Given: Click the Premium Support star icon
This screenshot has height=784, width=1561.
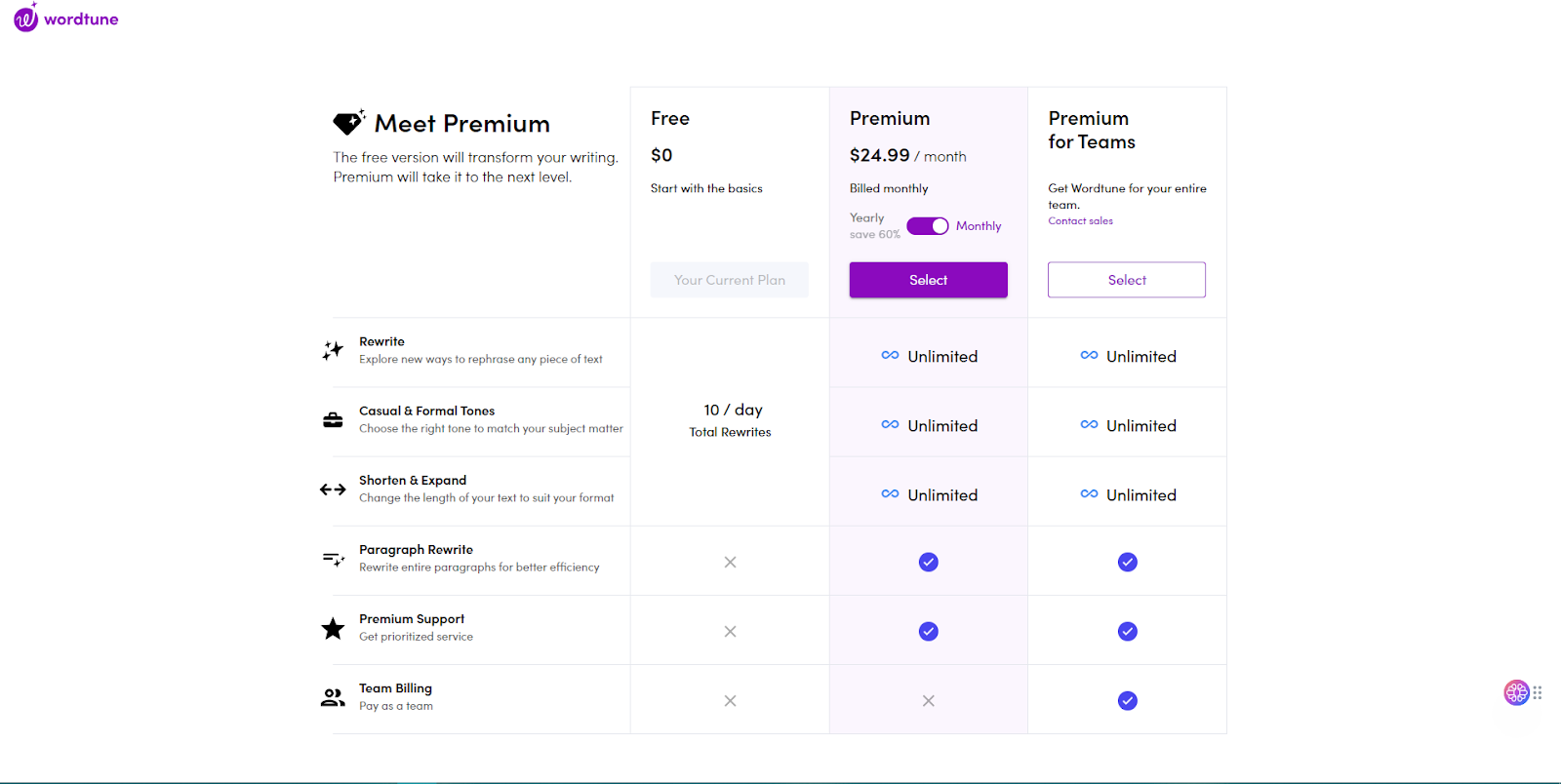Looking at the screenshot, I should 333,629.
